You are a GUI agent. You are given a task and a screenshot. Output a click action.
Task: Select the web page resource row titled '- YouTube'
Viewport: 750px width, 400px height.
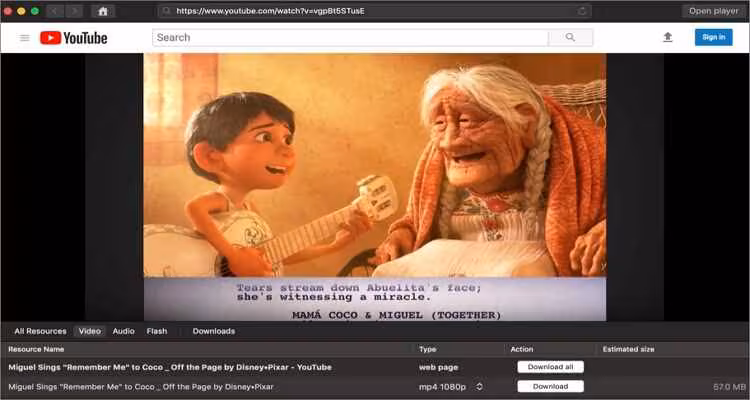pyautogui.click(x=375, y=367)
